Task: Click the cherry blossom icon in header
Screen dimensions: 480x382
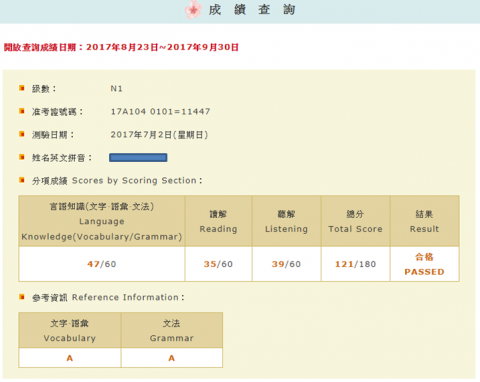Action: (x=193, y=9)
